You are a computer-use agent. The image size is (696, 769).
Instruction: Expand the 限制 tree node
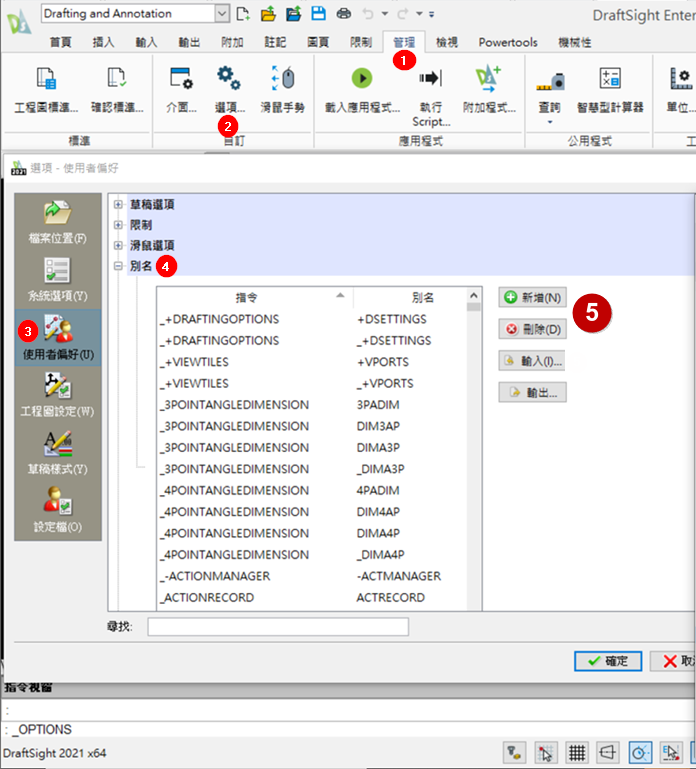[x=118, y=225]
